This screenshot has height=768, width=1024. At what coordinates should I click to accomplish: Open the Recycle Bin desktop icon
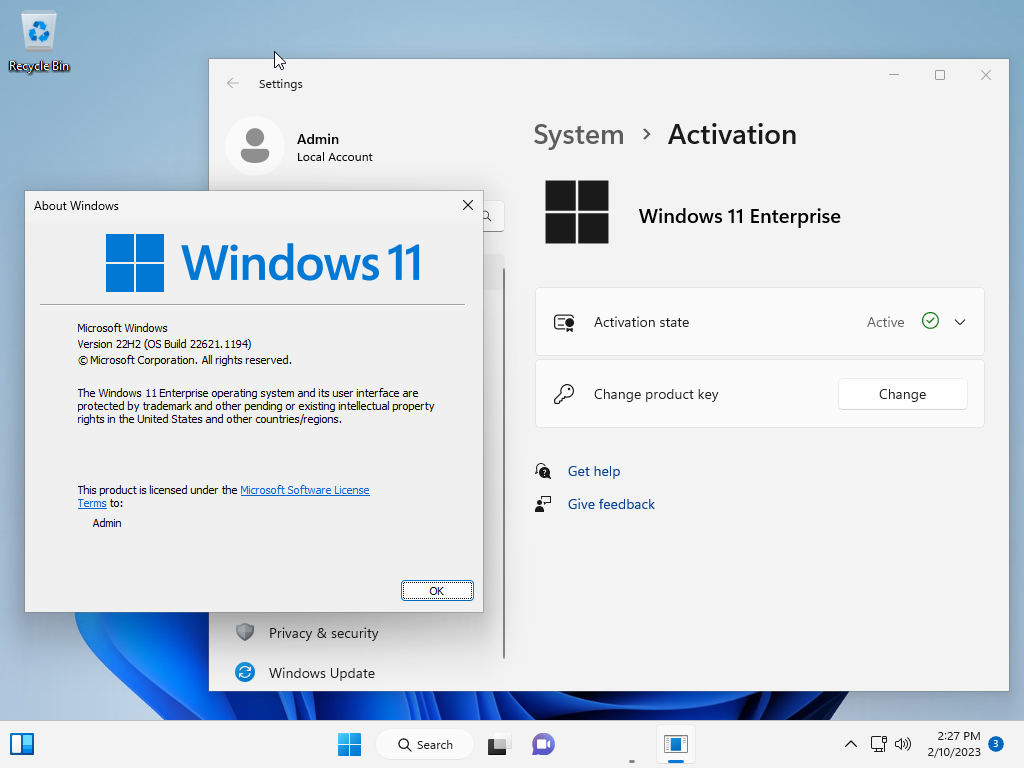point(39,42)
